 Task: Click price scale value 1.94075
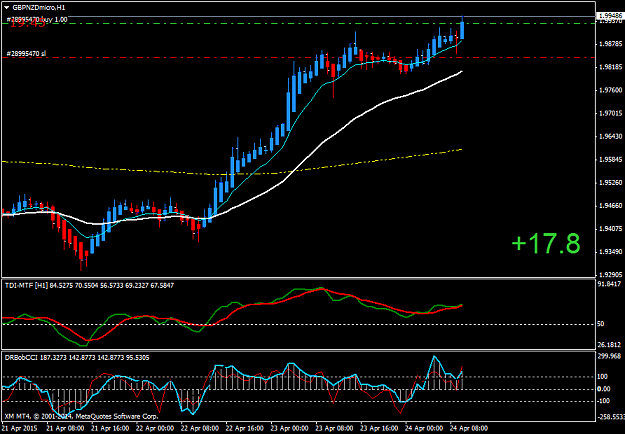pos(609,229)
